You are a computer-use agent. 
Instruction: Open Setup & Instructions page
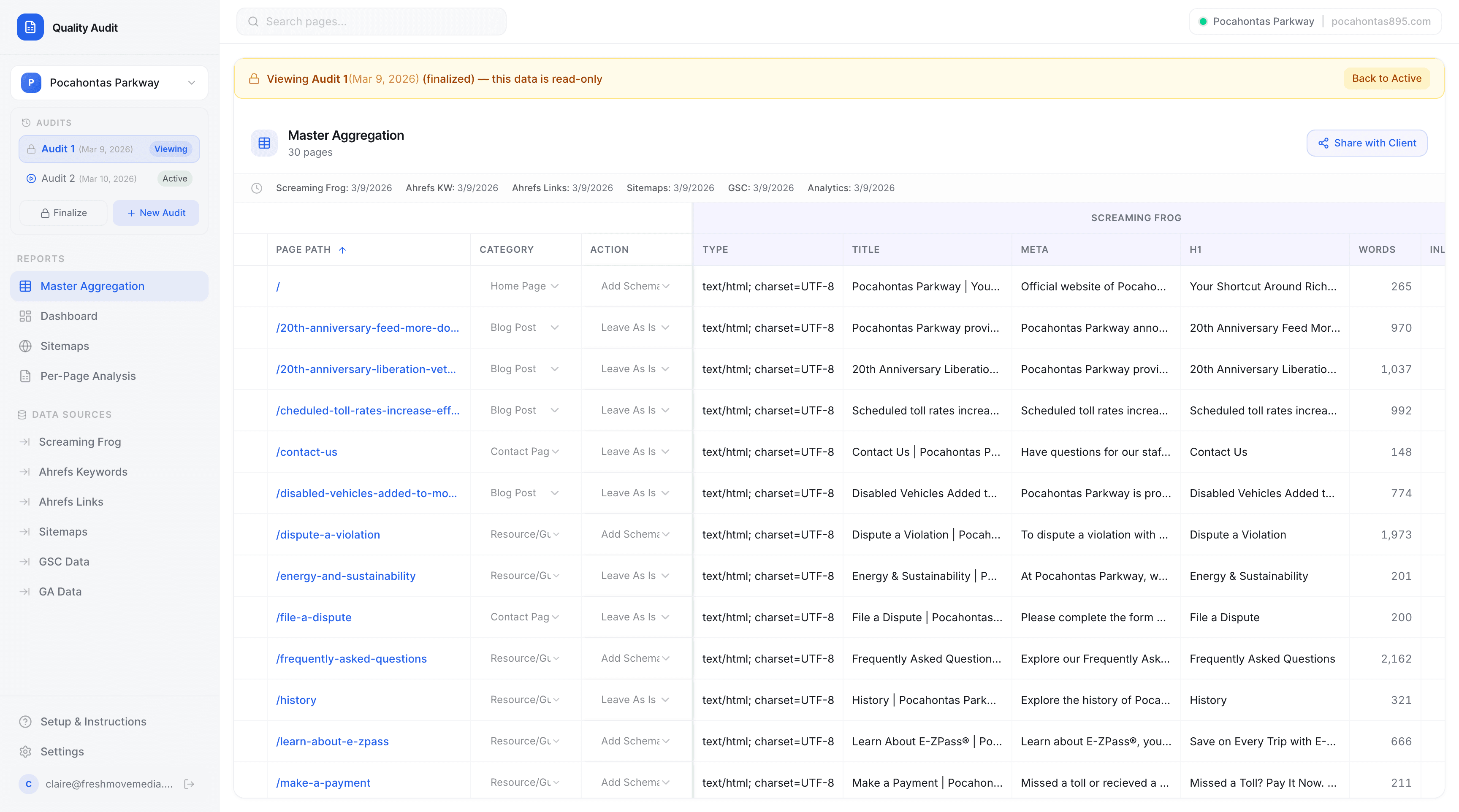point(109,721)
